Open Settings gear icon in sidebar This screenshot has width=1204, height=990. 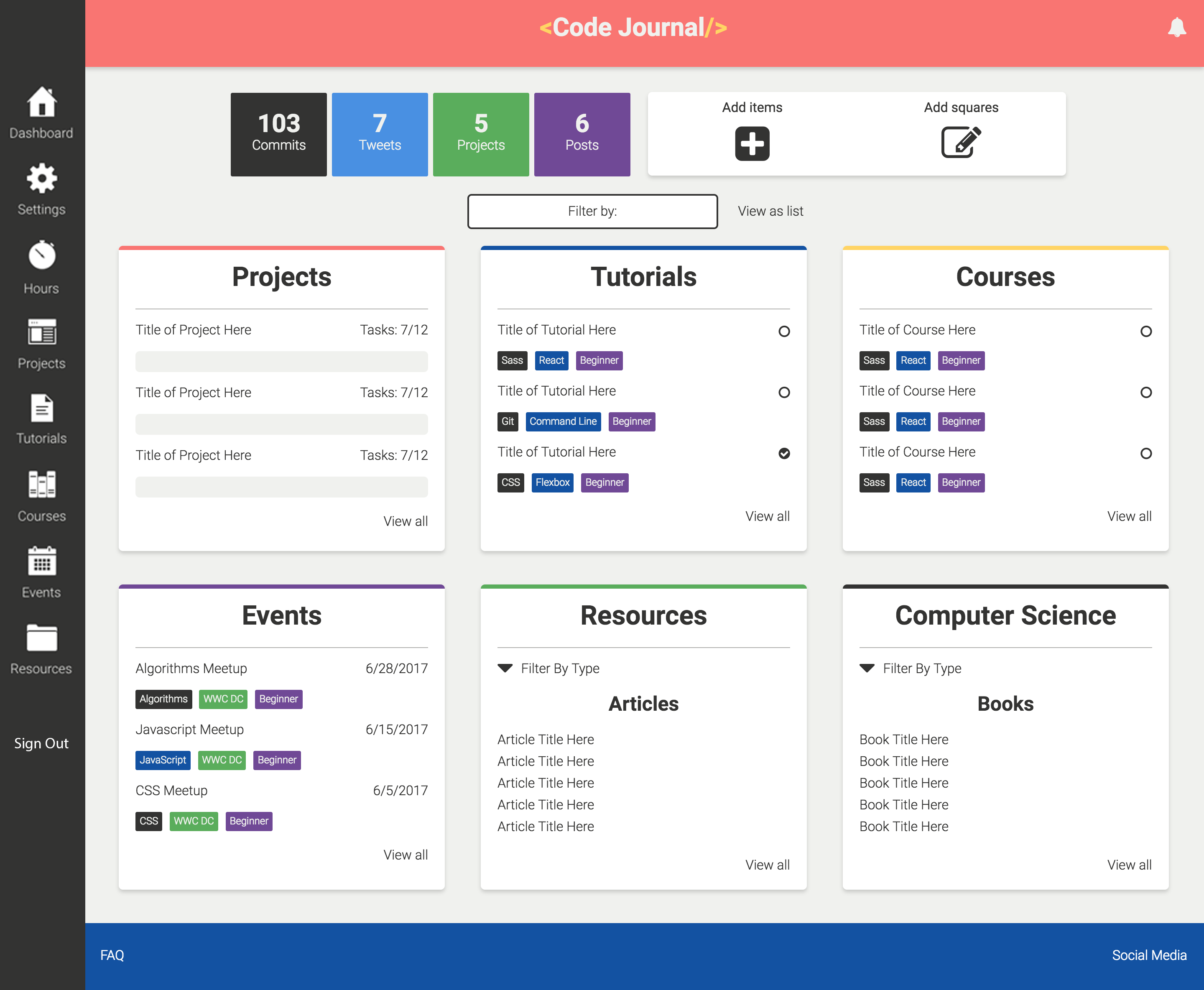[x=42, y=179]
